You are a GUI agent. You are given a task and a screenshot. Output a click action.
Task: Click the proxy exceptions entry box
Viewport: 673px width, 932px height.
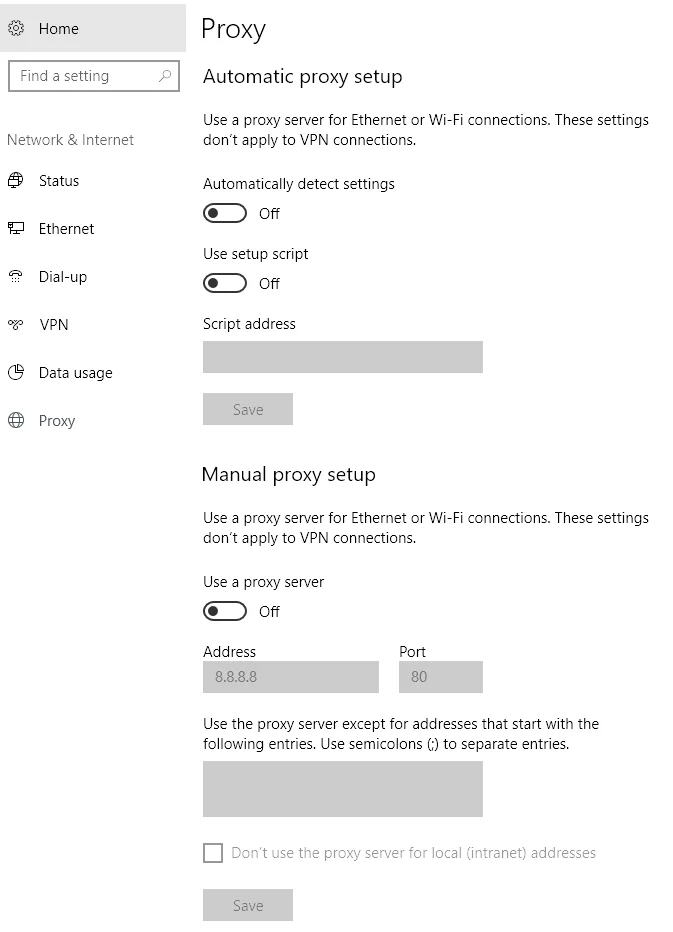(x=342, y=789)
